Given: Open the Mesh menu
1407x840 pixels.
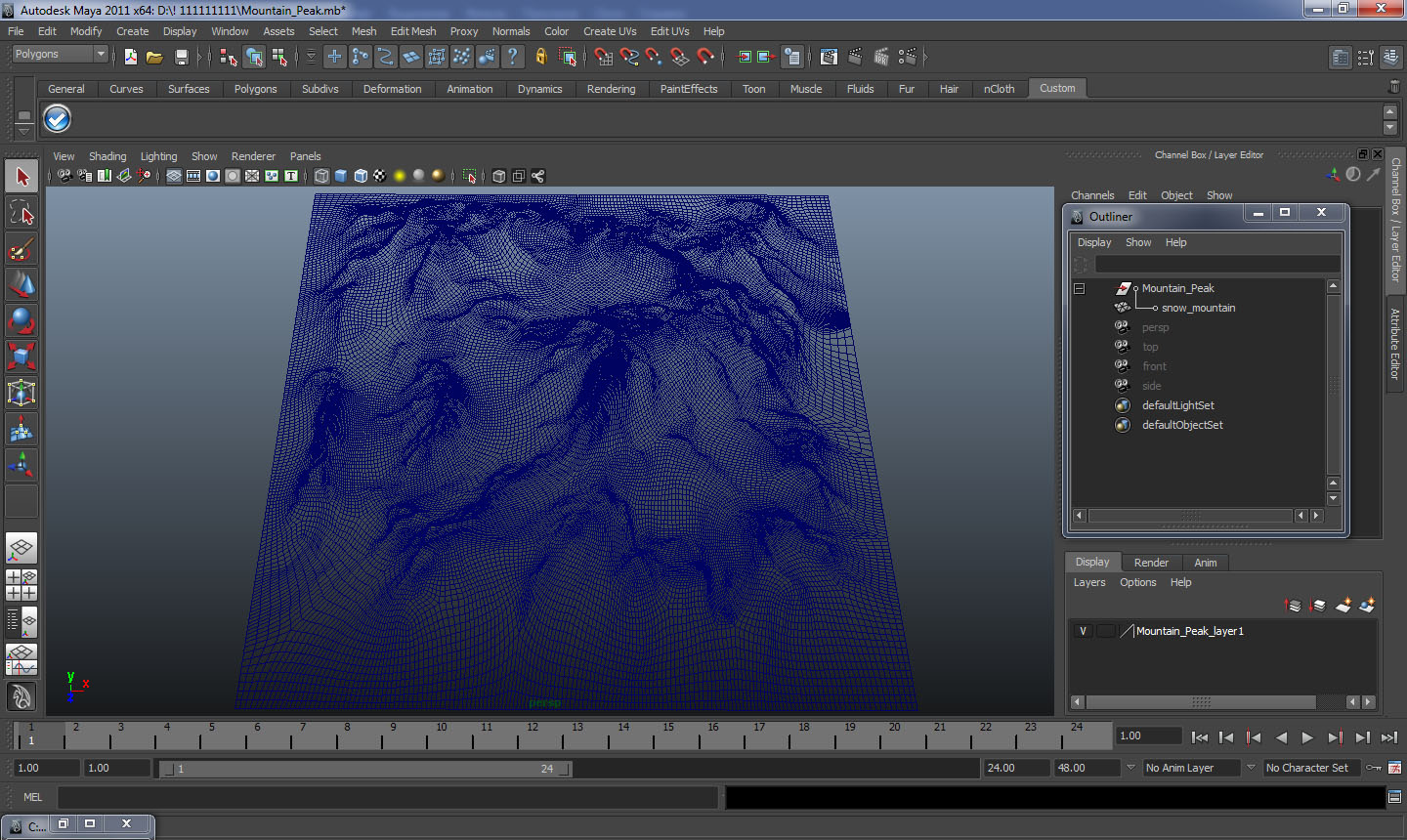Looking at the screenshot, I should coord(364,31).
